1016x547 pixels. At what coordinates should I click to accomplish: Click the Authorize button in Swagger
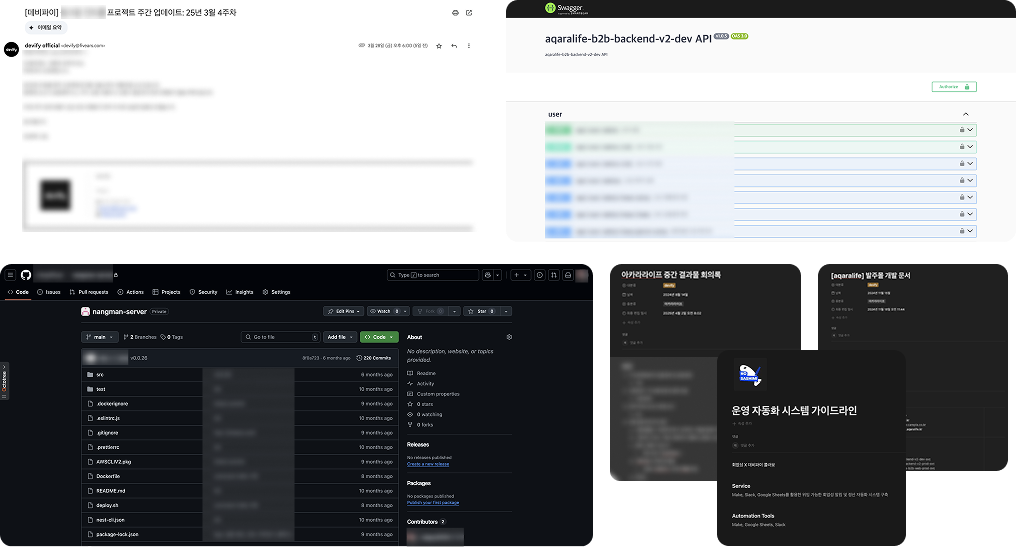click(954, 86)
